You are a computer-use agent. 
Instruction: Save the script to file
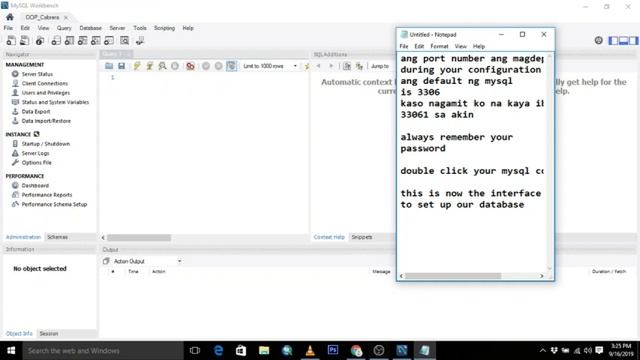pyautogui.click(x=121, y=66)
